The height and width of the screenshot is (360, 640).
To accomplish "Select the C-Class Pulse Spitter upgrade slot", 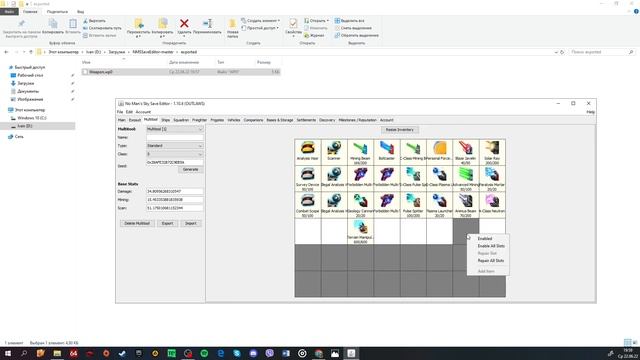I will (x=413, y=178).
